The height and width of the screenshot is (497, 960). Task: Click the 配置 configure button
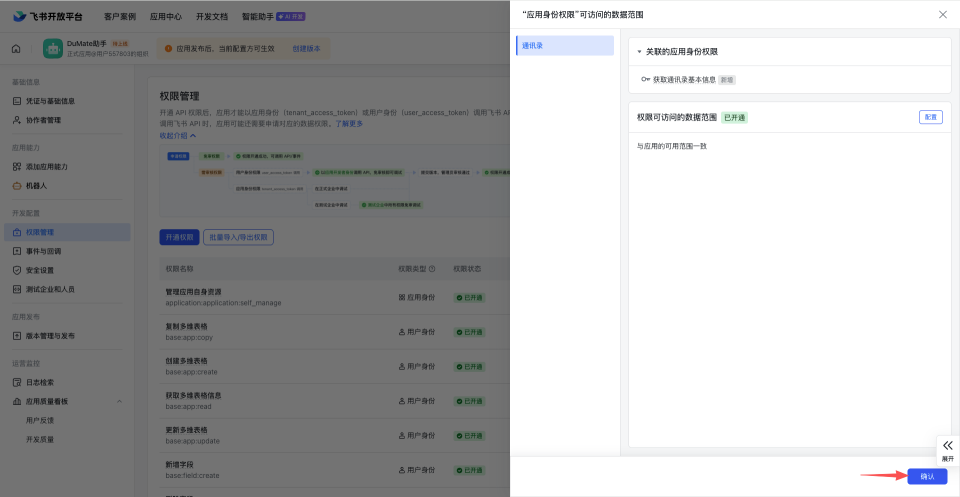coord(930,117)
